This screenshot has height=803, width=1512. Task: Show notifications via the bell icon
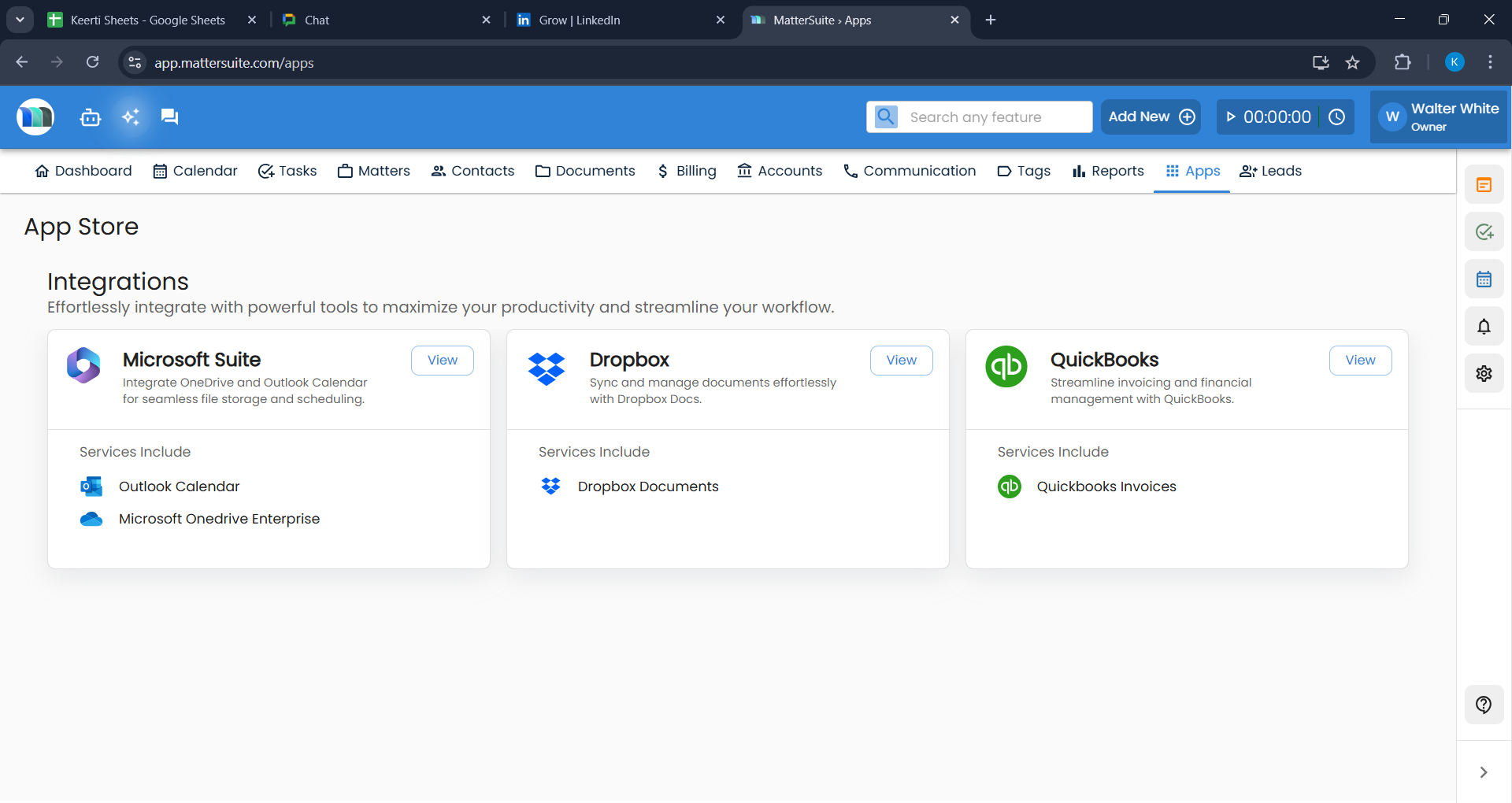(1484, 326)
